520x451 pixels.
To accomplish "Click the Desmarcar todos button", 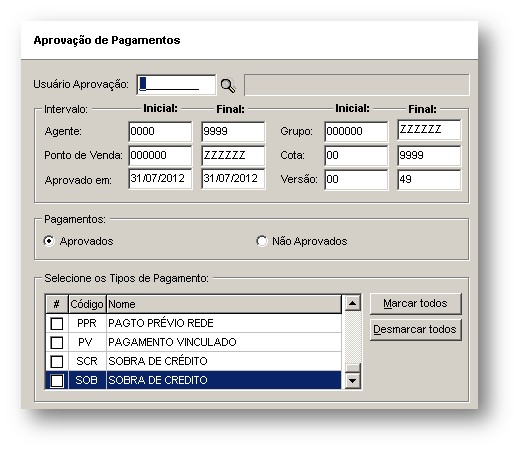I will (415, 330).
